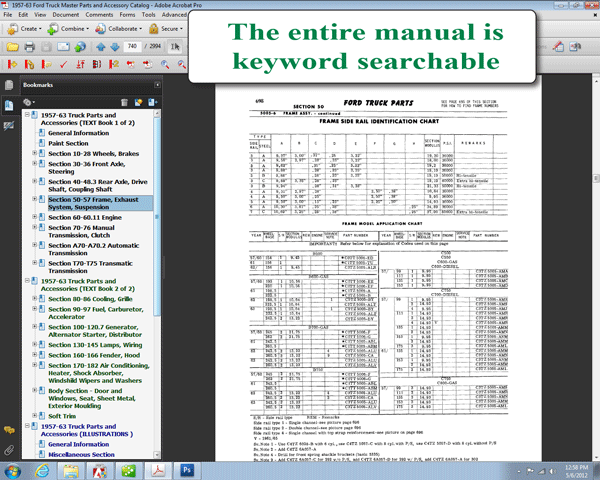Open the View menu
Viewport: 600px width, 480px height.
(x=40, y=15)
